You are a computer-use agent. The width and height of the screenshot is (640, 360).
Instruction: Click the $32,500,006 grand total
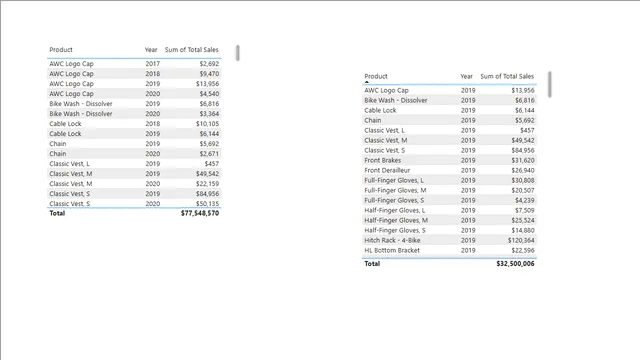515,264
